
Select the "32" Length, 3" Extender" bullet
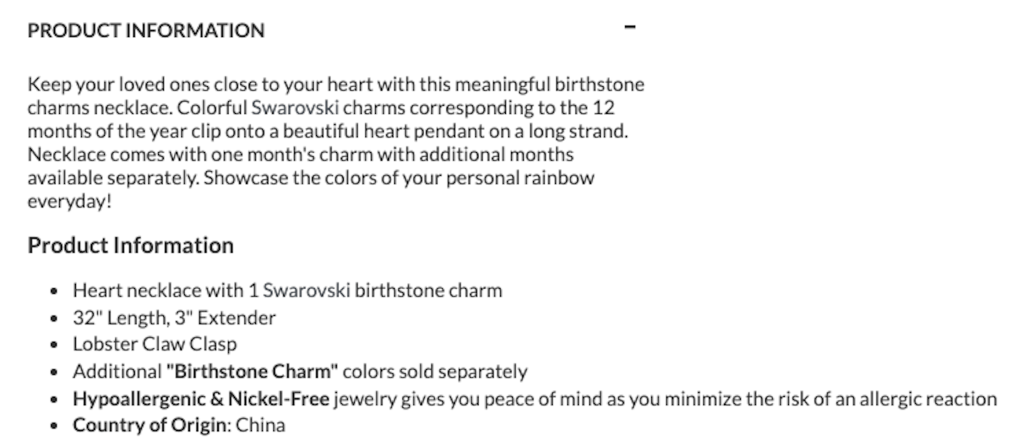tap(174, 318)
